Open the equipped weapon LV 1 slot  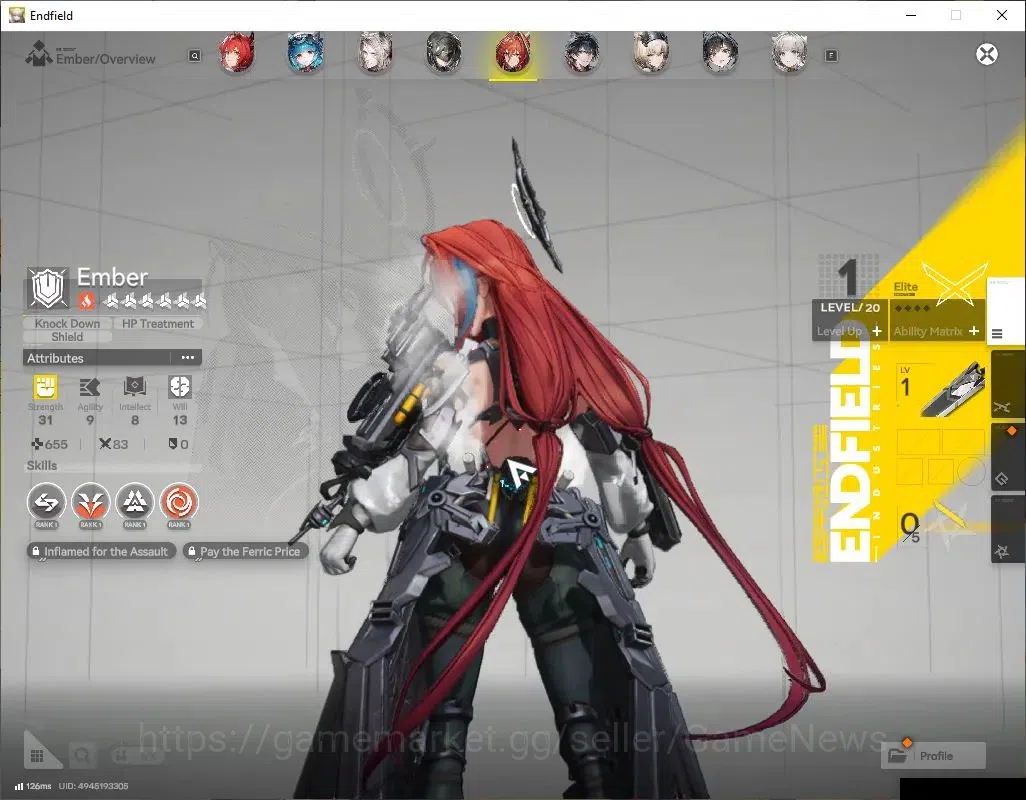[940, 391]
